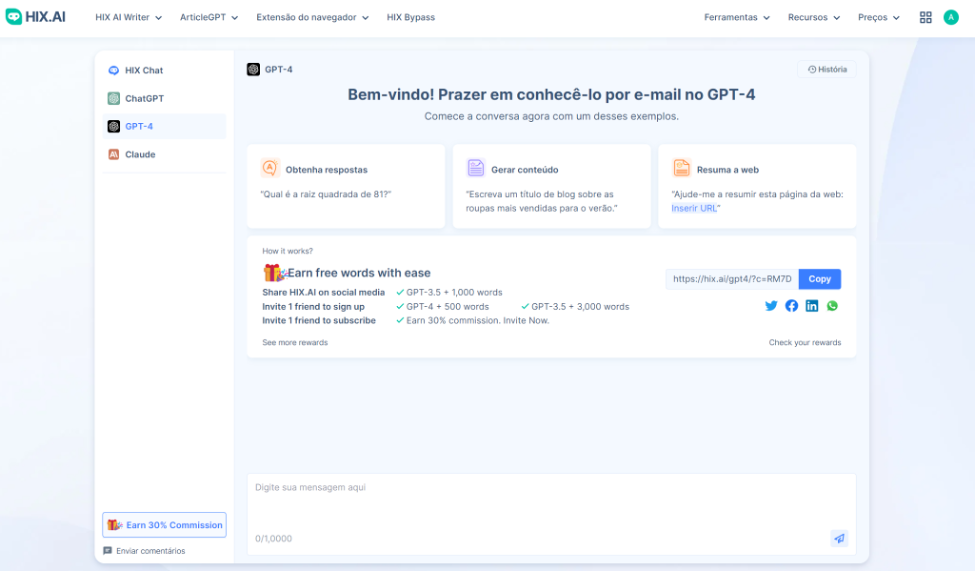The width and height of the screenshot is (977, 572).
Task: Switch to ChatGPT in sidebar
Action: pyautogui.click(x=164, y=98)
